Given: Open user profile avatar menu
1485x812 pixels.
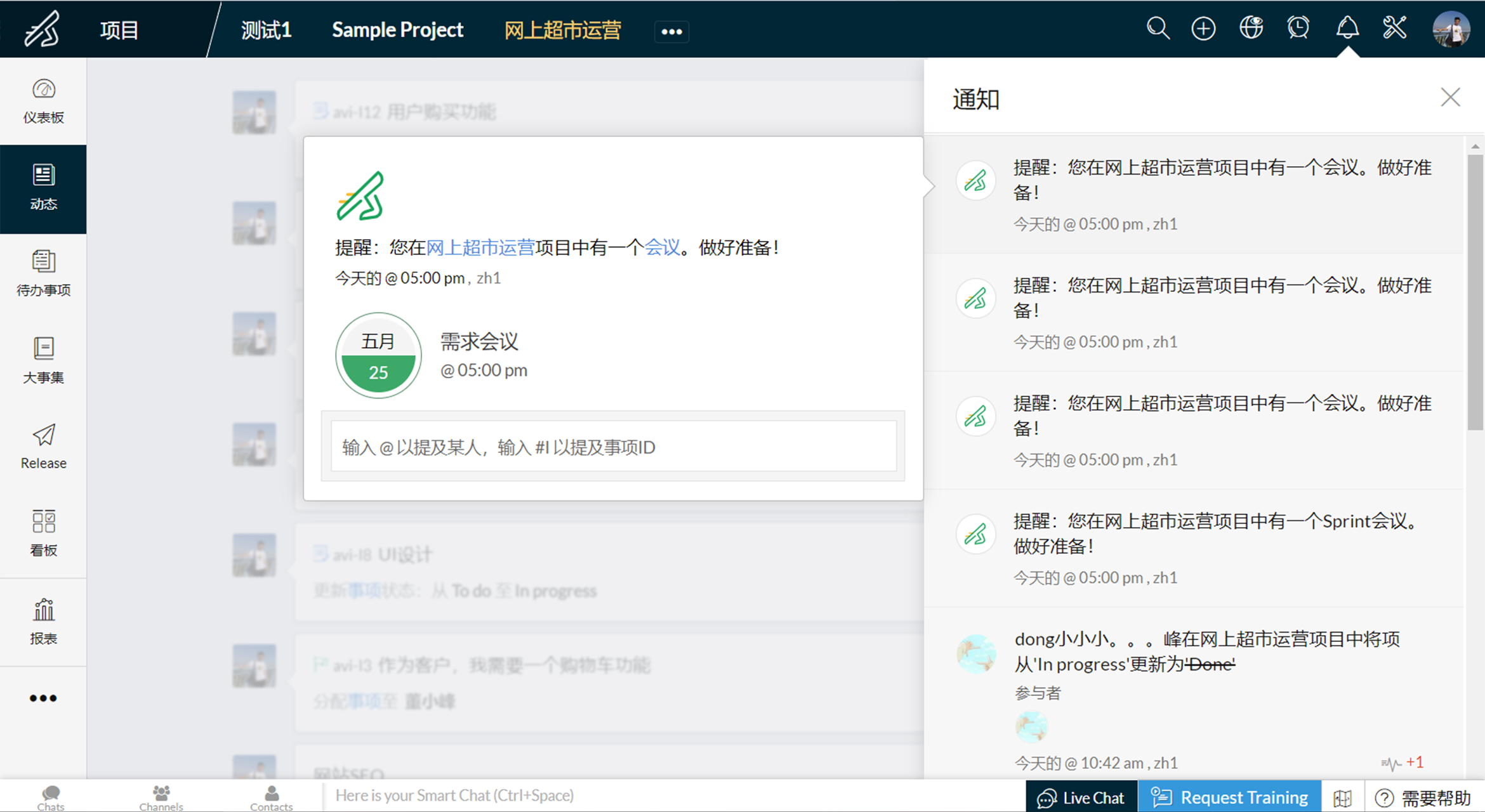Looking at the screenshot, I should [x=1451, y=29].
